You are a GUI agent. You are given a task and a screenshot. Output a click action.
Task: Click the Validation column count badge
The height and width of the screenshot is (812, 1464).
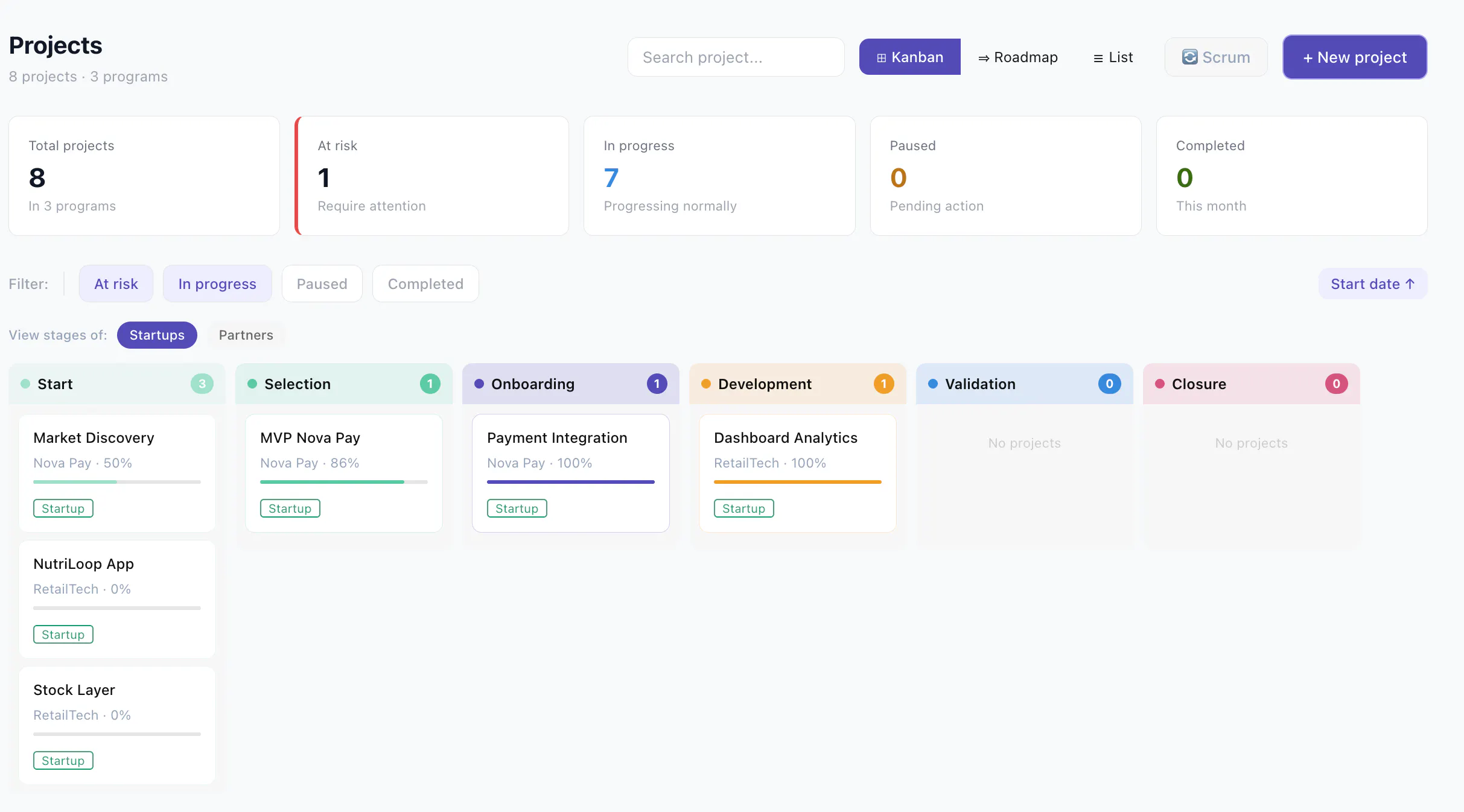1110,384
